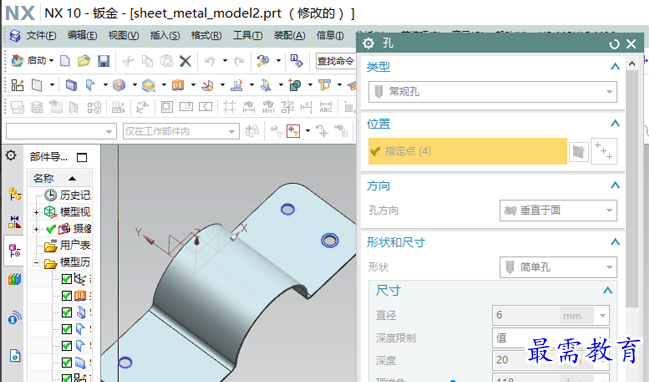The height and width of the screenshot is (382, 649).
Task: Open the 装配(A) menu
Action: (x=289, y=36)
